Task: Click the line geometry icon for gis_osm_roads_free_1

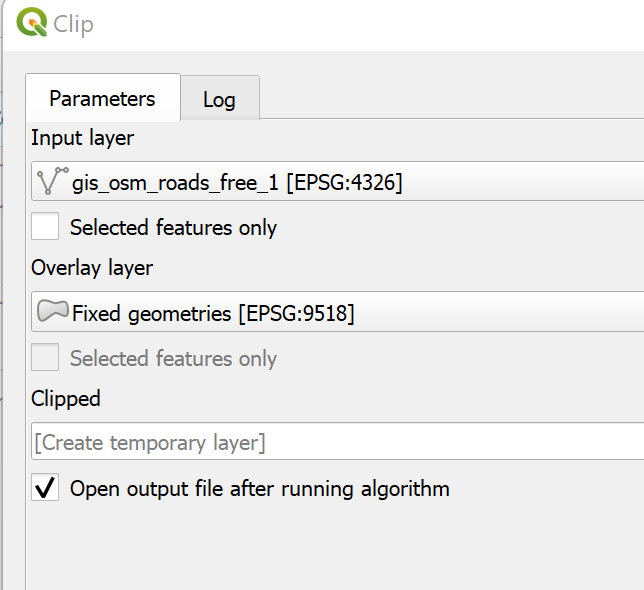Action: (49, 182)
